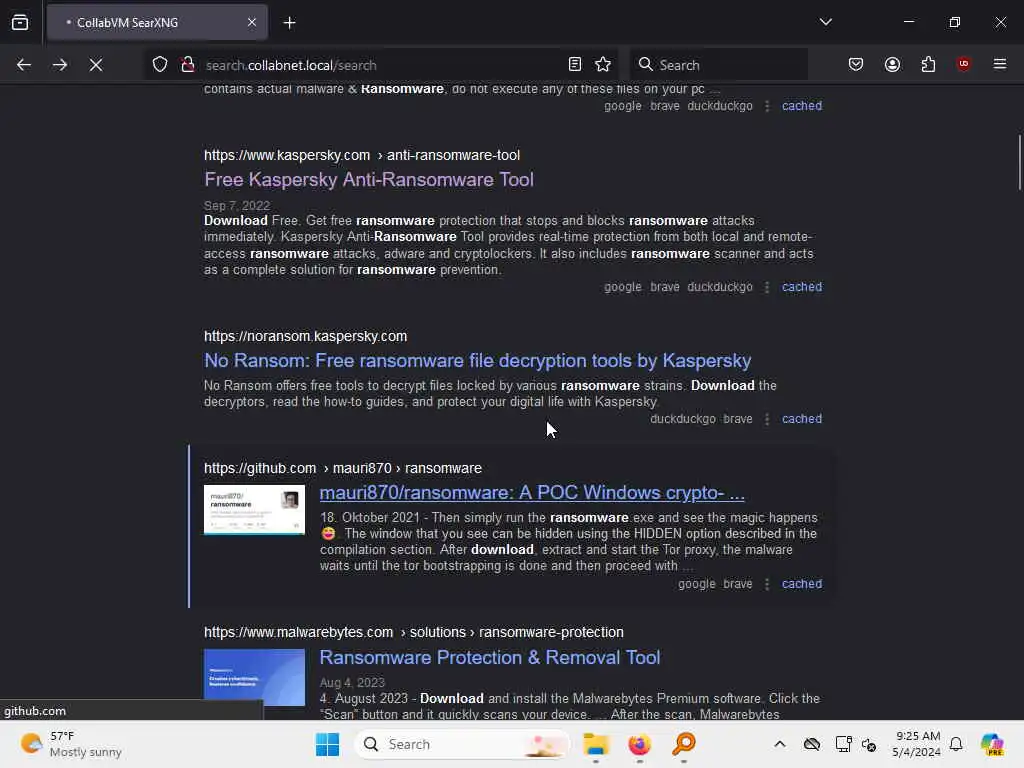
Task: Open tracking protection shield icon
Action: [x=160, y=65]
